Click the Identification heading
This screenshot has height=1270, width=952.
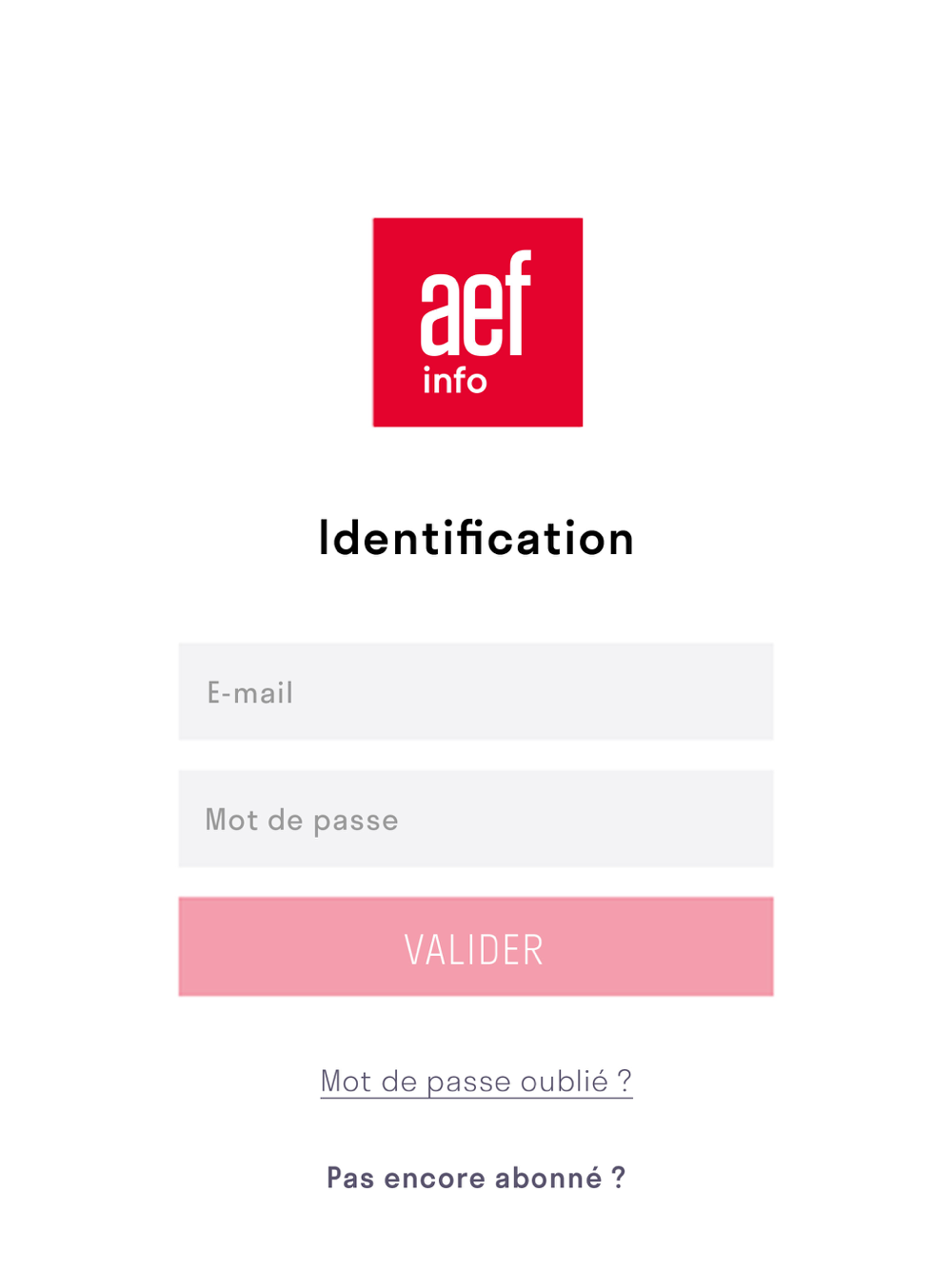(476, 538)
